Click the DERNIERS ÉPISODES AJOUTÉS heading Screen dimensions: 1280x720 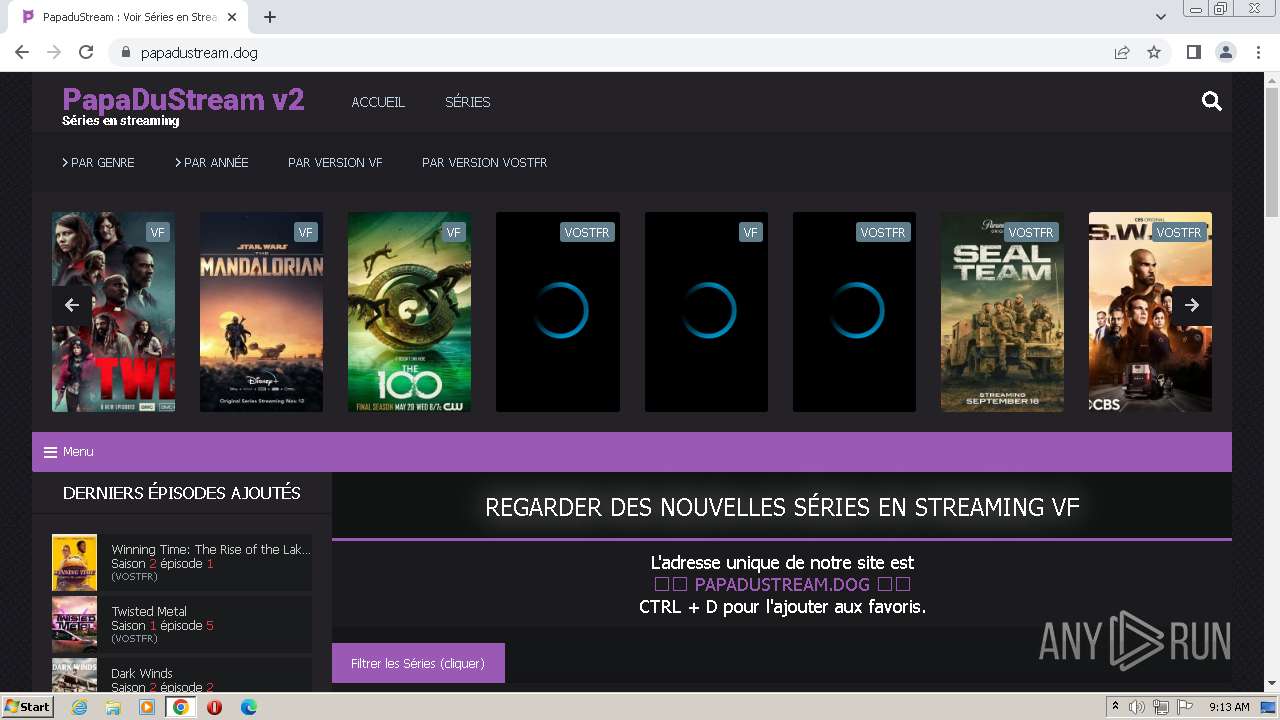click(182, 493)
